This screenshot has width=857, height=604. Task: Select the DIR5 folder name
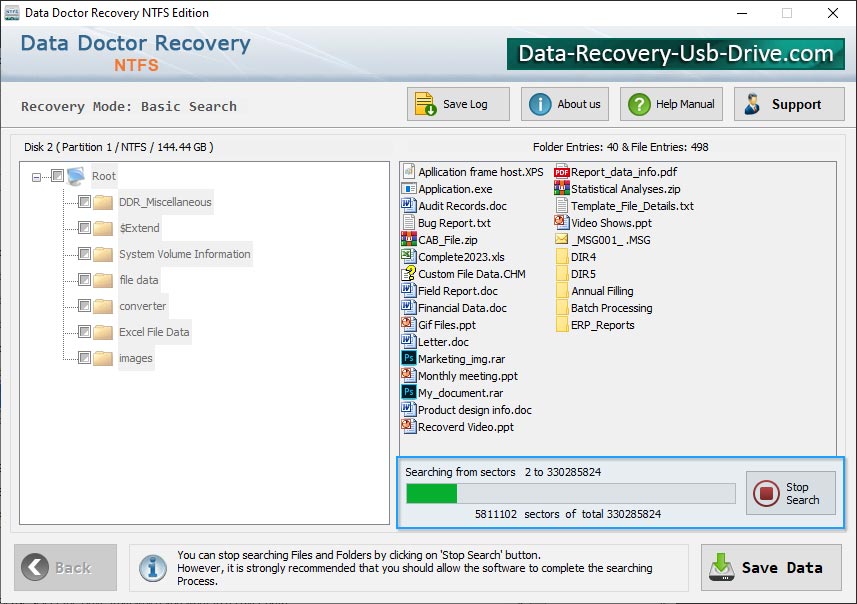tap(583, 273)
